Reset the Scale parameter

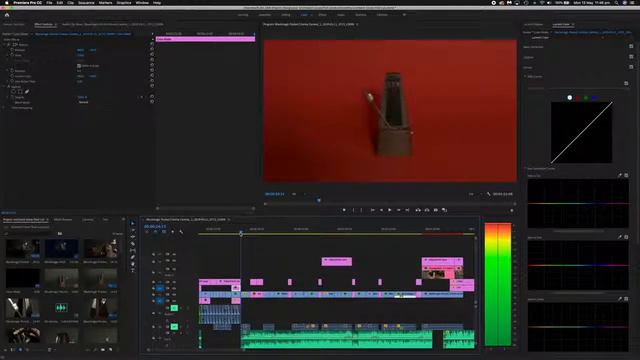(152, 55)
